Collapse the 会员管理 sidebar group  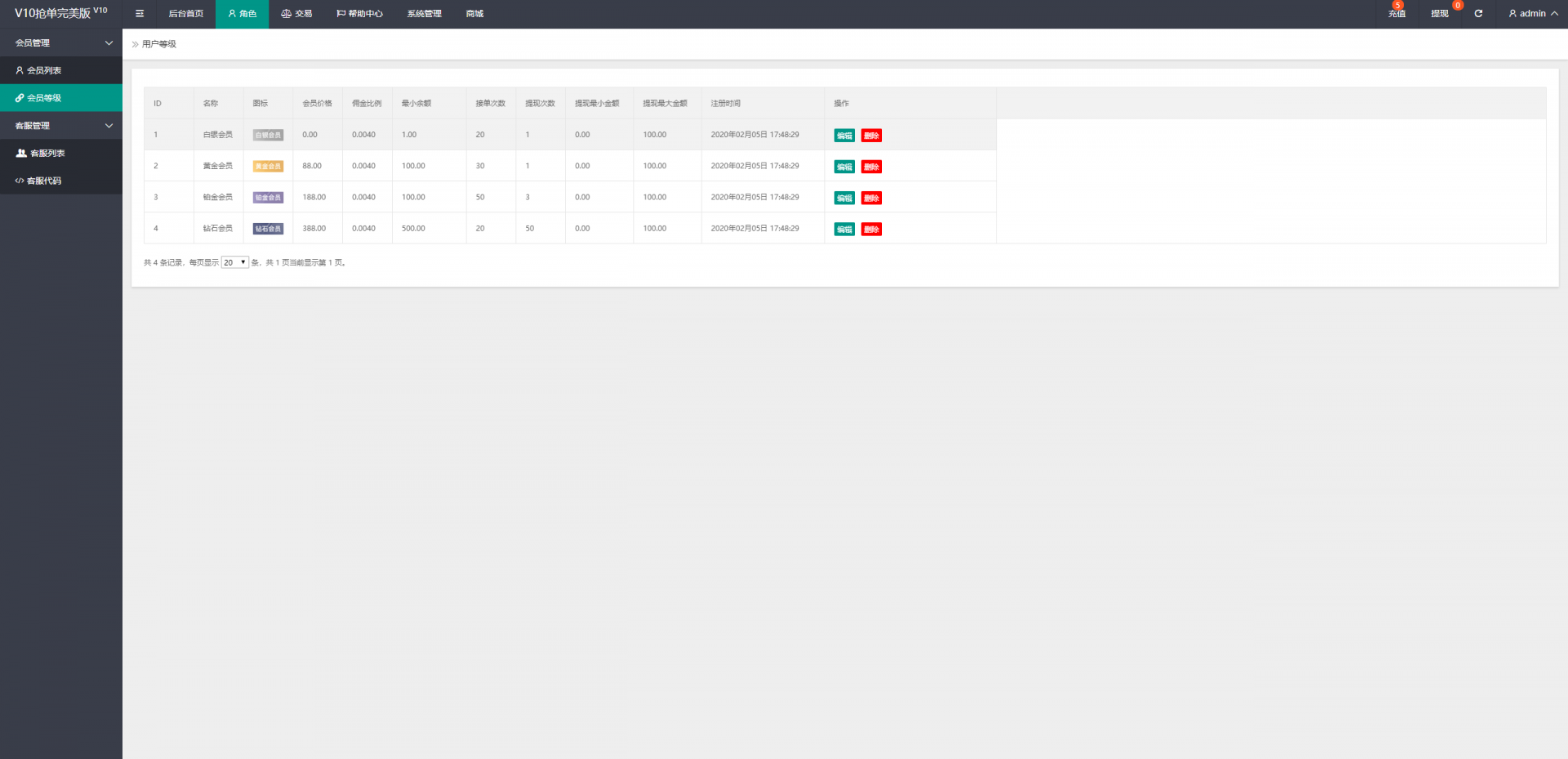pyautogui.click(x=61, y=42)
